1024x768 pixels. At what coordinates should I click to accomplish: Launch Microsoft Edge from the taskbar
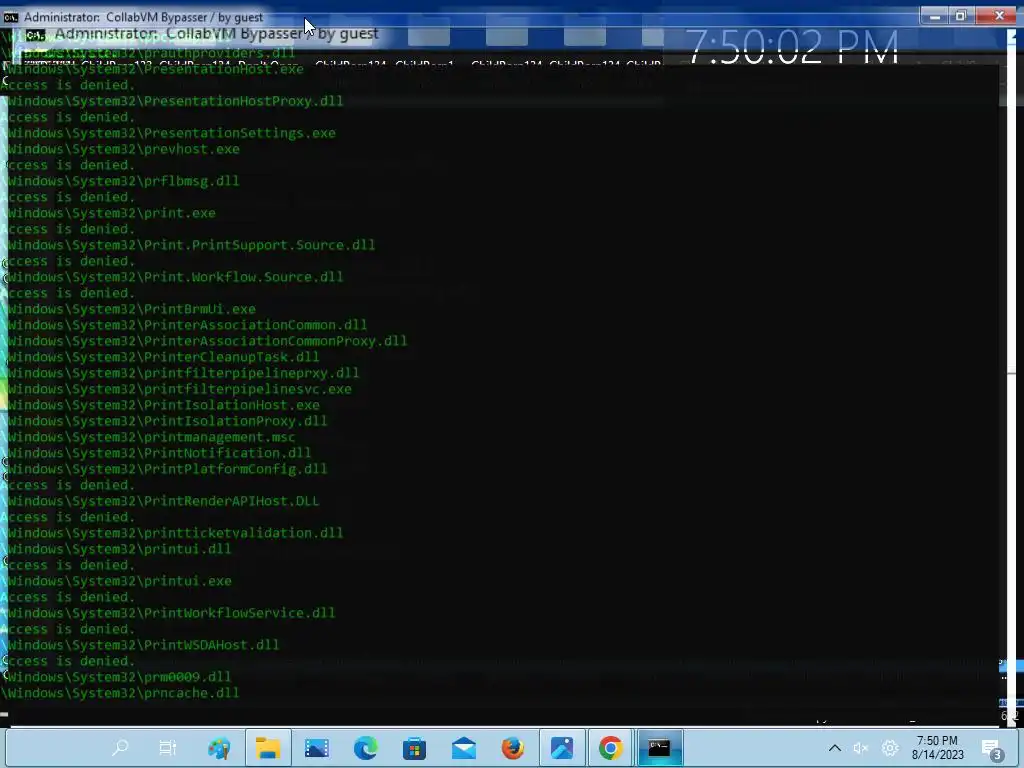tap(366, 748)
